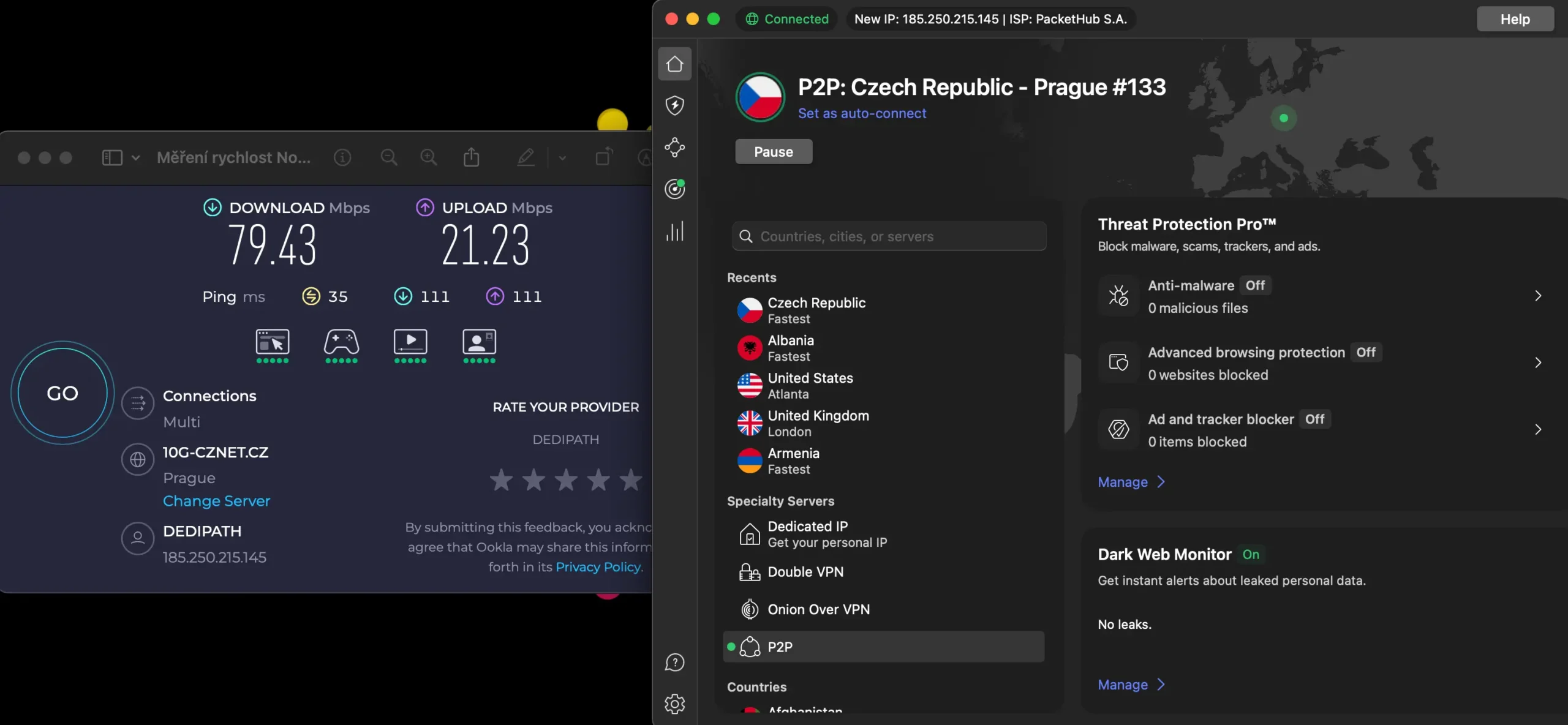Click the help chat bubble sidebar icon
Image resolution: width=1568 pixels, height=725 pixels.
click(x=674, y=662)
